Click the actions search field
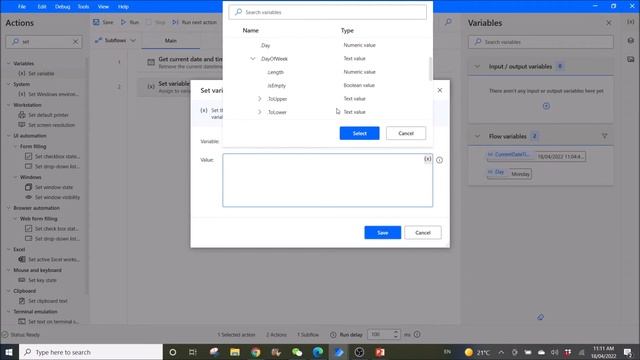Image resolution: width=640 pixels, height=360 pixels. (x=44, y=42)
